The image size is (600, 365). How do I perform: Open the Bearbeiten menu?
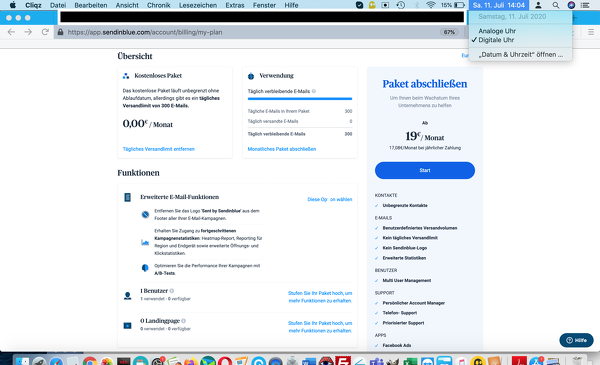tap(91, 5)
